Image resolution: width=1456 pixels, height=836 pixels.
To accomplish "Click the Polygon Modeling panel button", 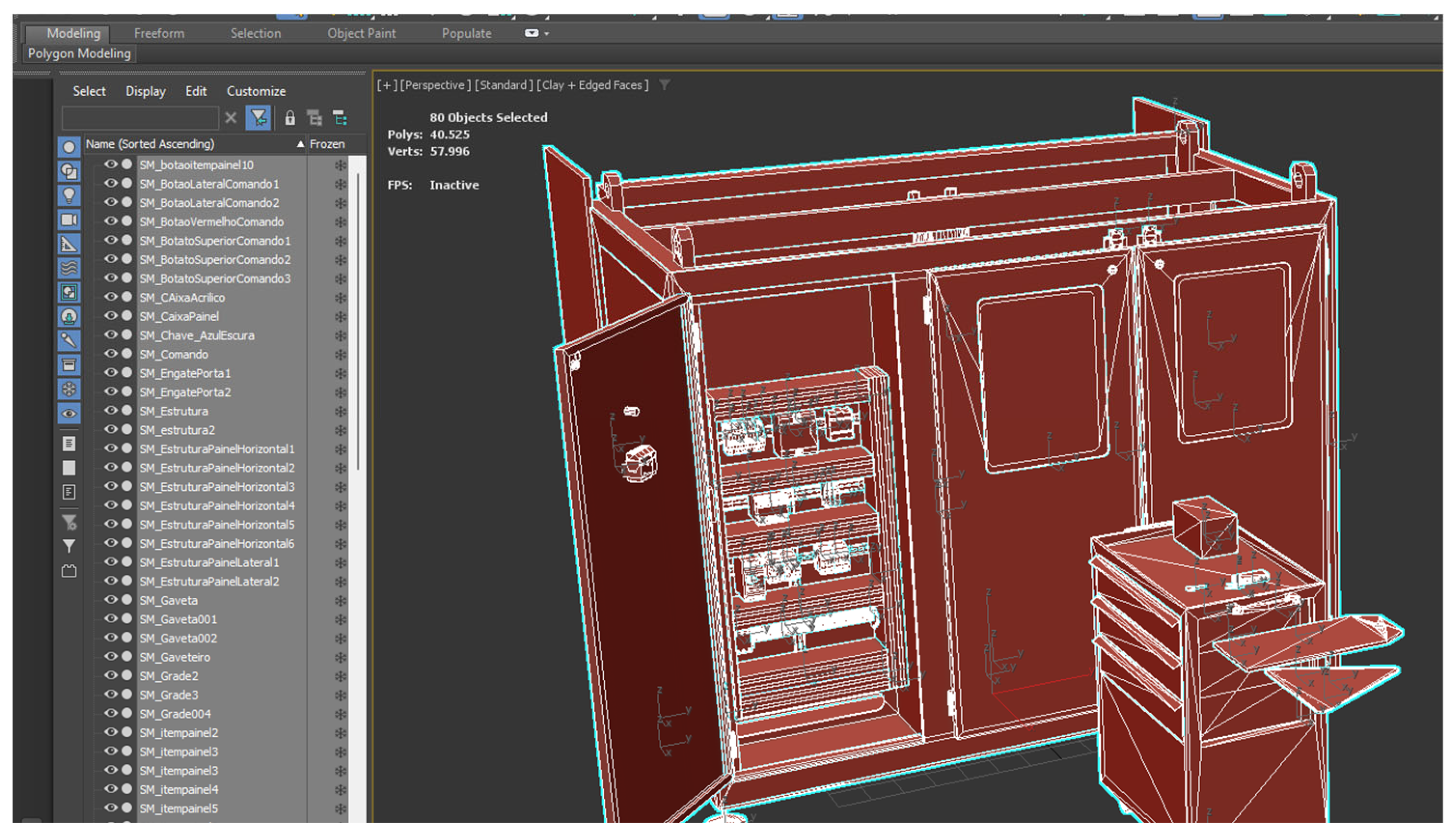I will 79,53.
